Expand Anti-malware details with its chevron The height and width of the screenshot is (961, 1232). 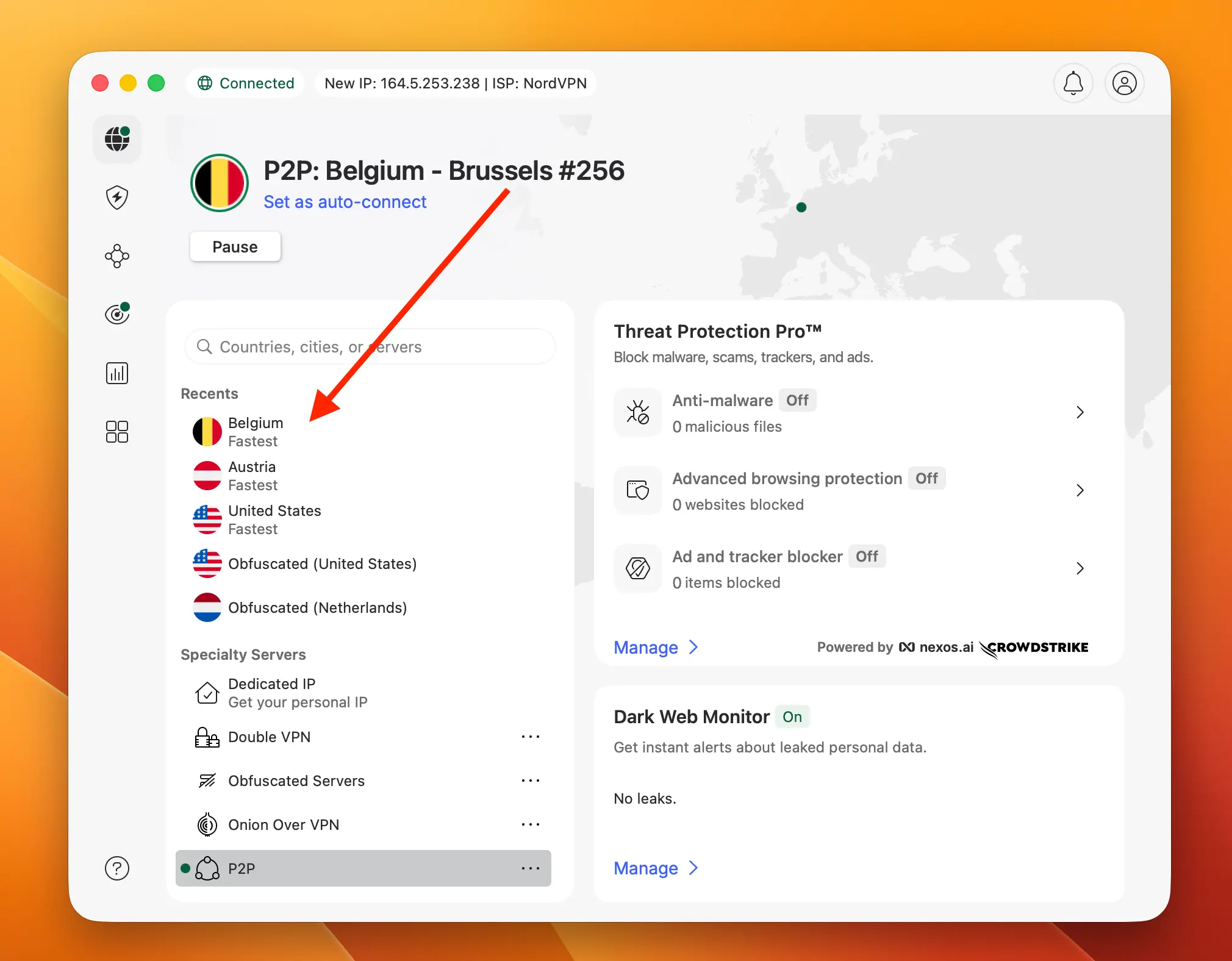tap(1080, 412)
